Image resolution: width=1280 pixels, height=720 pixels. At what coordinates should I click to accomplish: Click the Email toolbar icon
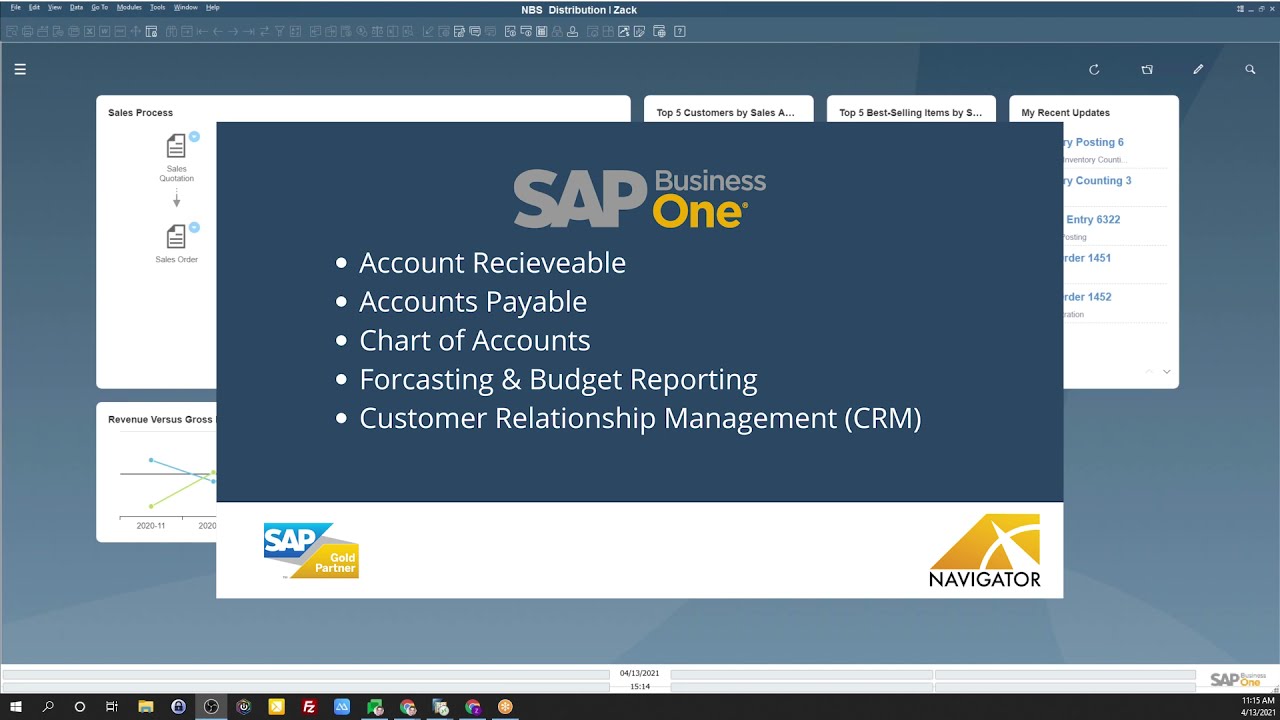(43, 31)
